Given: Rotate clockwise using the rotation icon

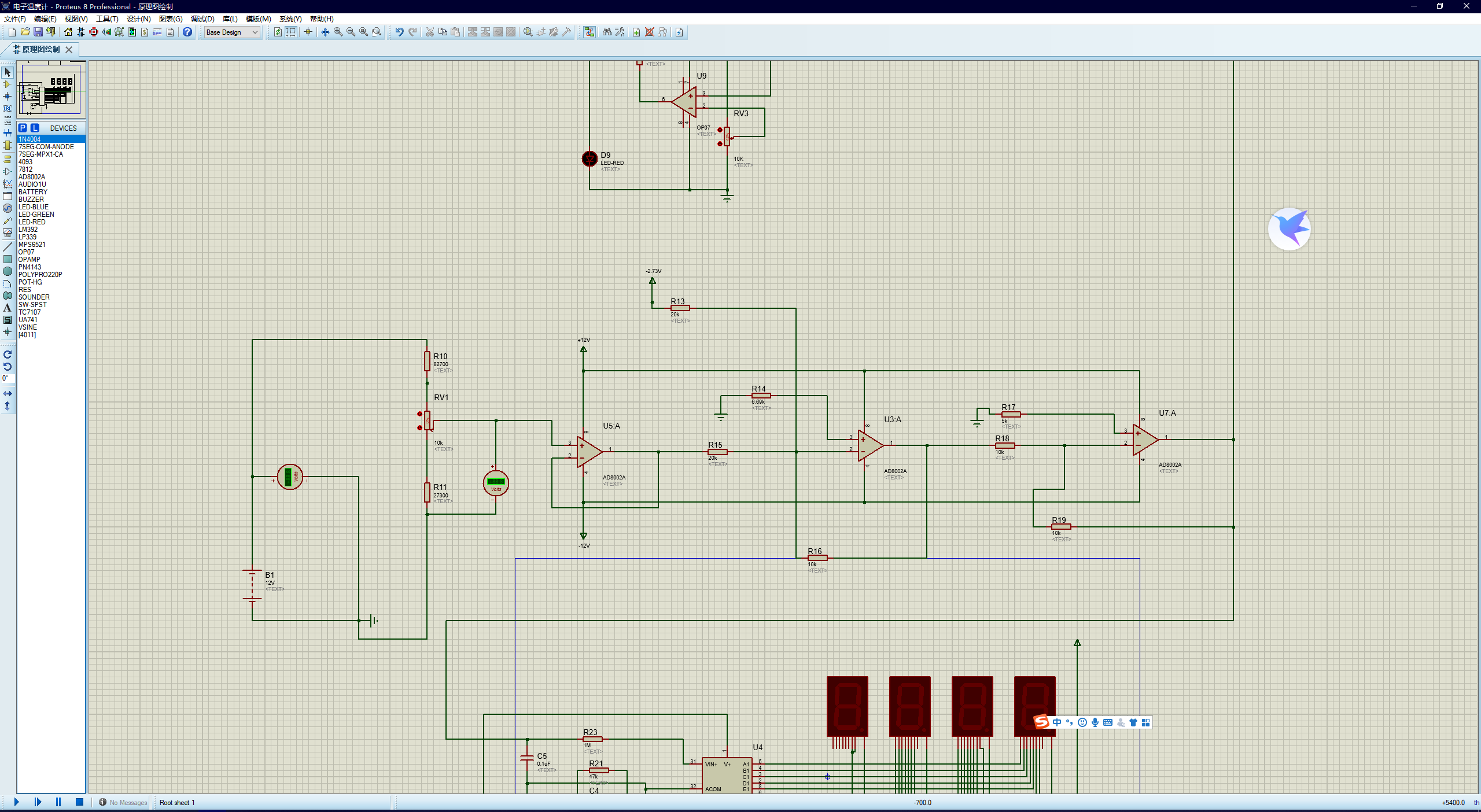Looking at the screenshot, I should coord(8,355).
